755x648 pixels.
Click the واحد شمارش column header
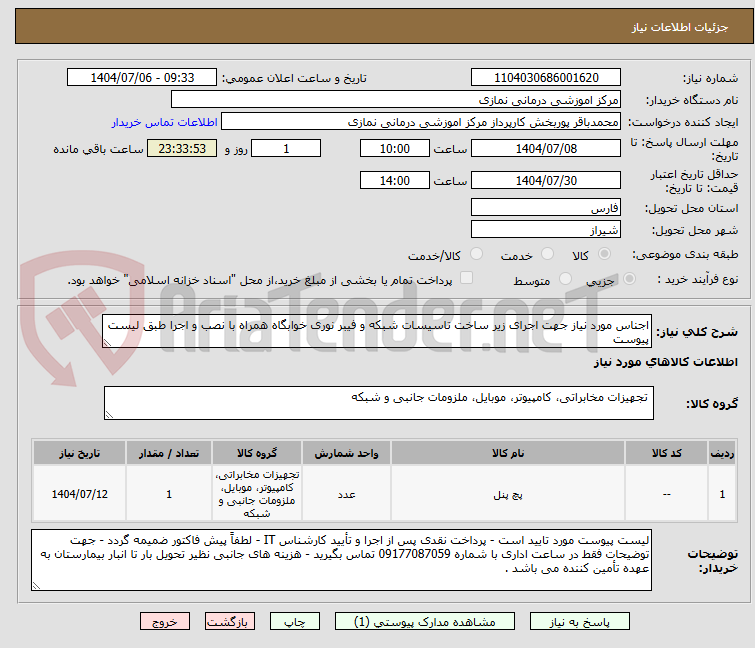pos(346,453)
